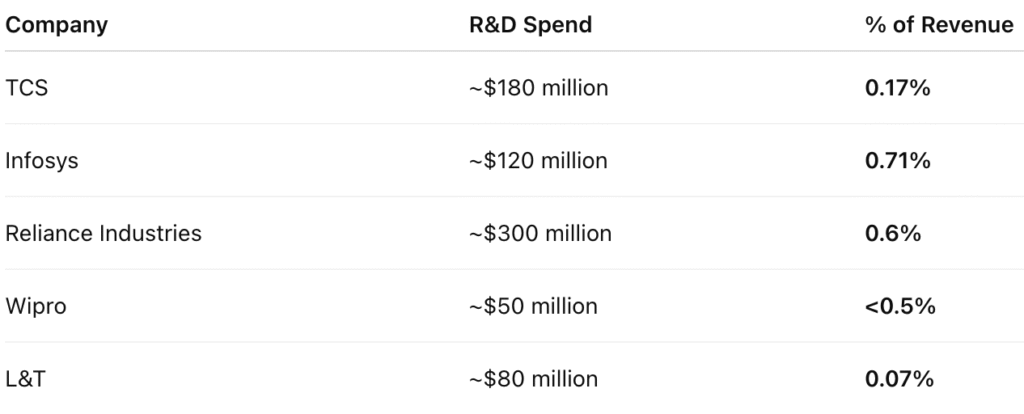Select the Wipro company cell
Viewport: 1024px width, 414px height.
pyautogui.click(x=36, y=306)
